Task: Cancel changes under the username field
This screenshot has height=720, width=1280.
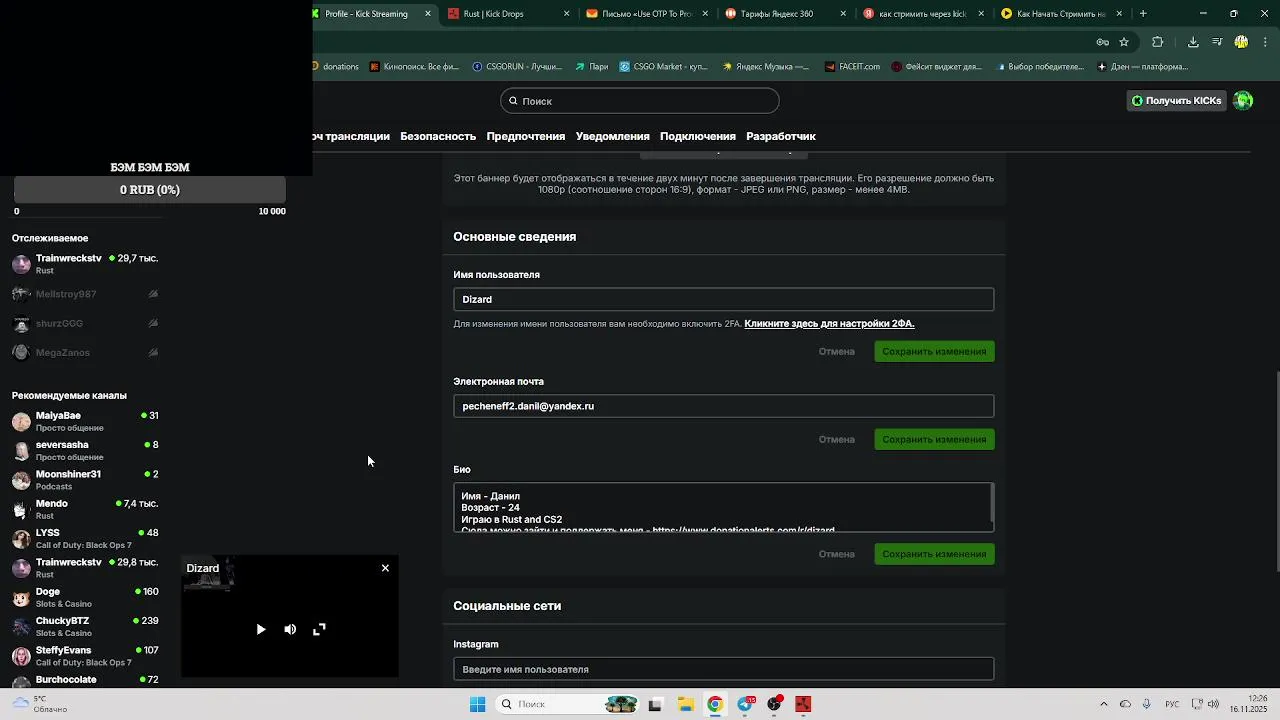Action: [x=837, y=351]
